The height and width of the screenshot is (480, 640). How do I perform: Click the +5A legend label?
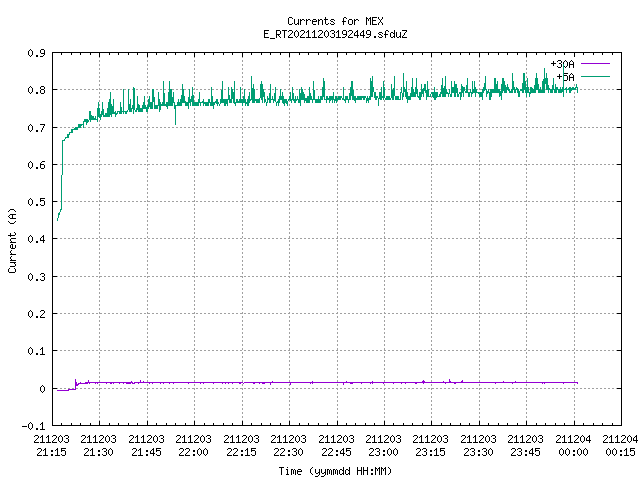(565, 77)
